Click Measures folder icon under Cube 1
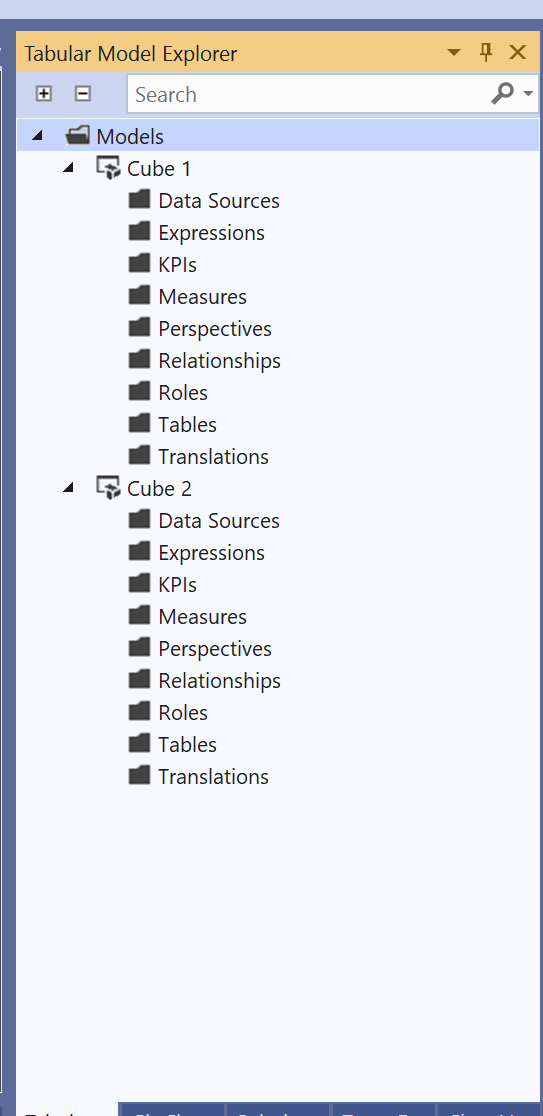Screen dimensions: 543x1116 pos(139,295)
